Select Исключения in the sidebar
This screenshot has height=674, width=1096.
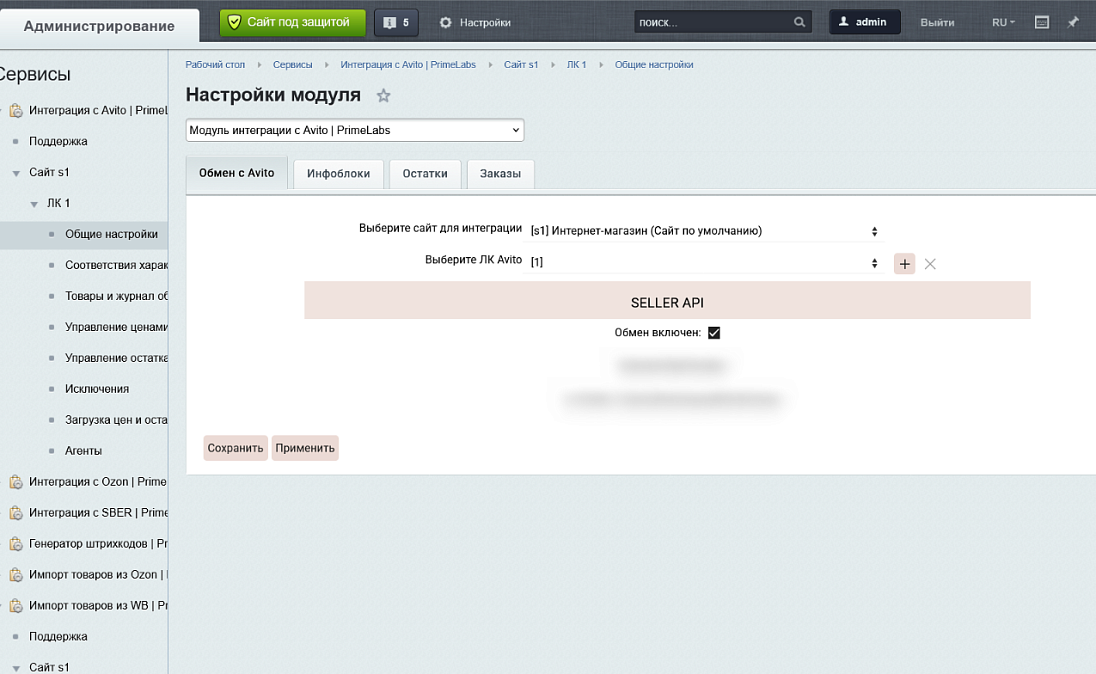97,389
